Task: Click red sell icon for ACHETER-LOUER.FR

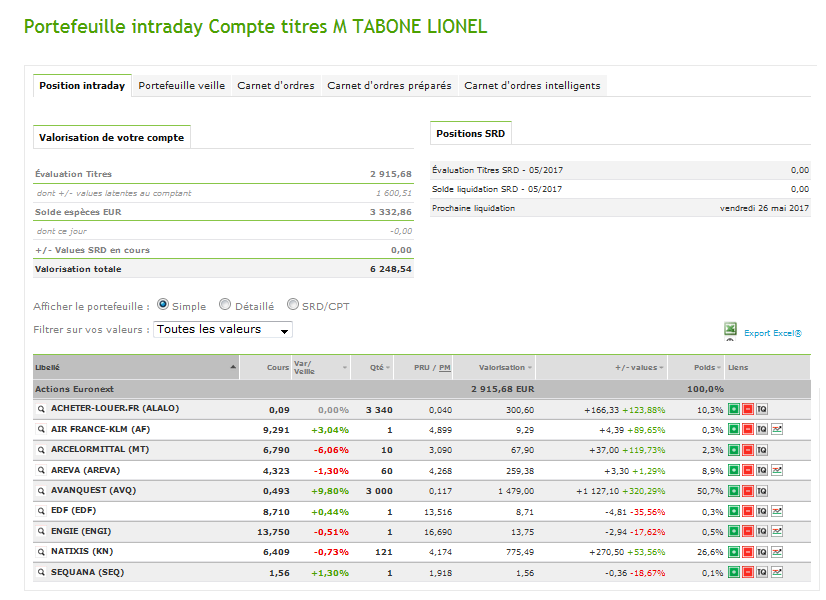Action: (747, 409)
